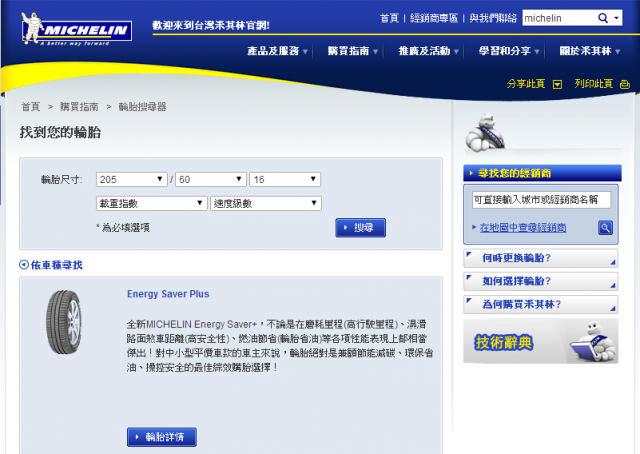The width and height of the screenshot is (640, 454).
Task: Expand 依車種尋找 section
Action: (x=51, y=265)
